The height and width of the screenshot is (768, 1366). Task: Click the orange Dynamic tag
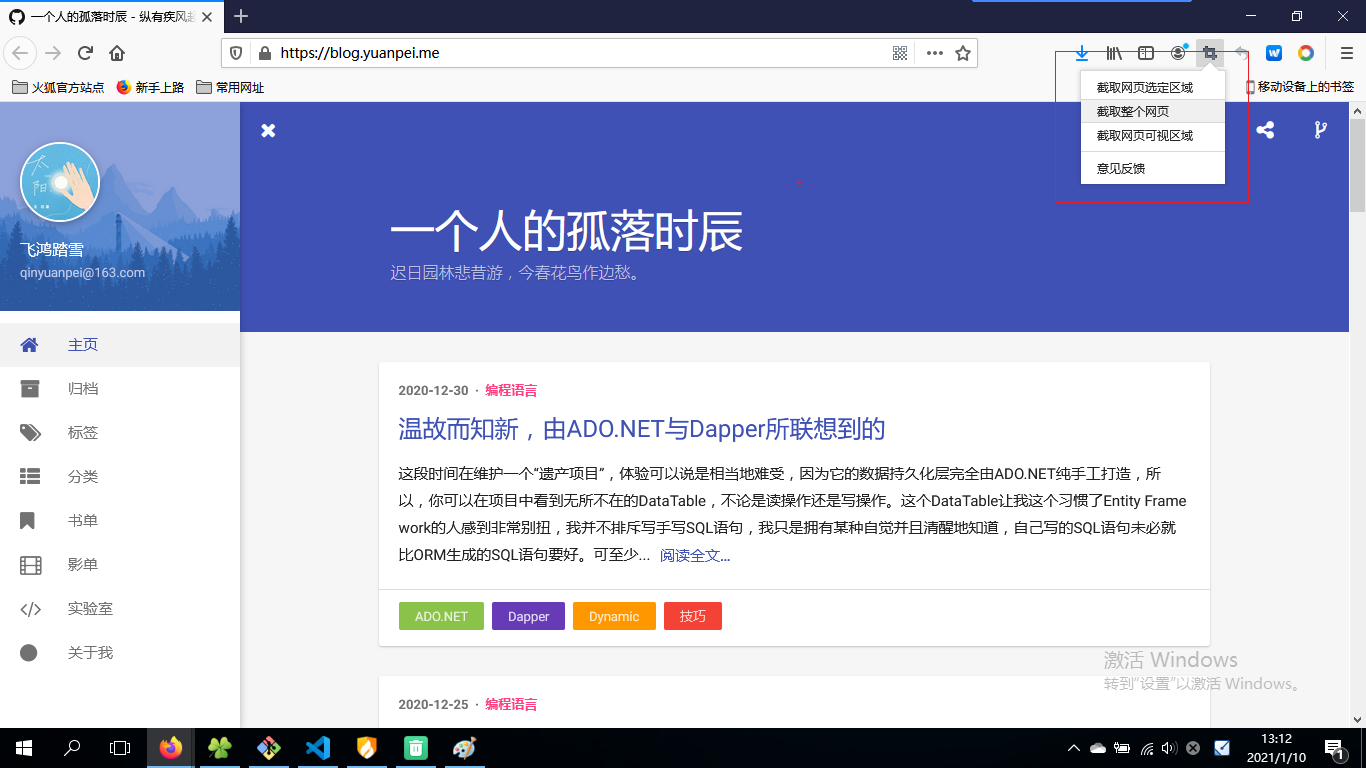coord(614,616)
